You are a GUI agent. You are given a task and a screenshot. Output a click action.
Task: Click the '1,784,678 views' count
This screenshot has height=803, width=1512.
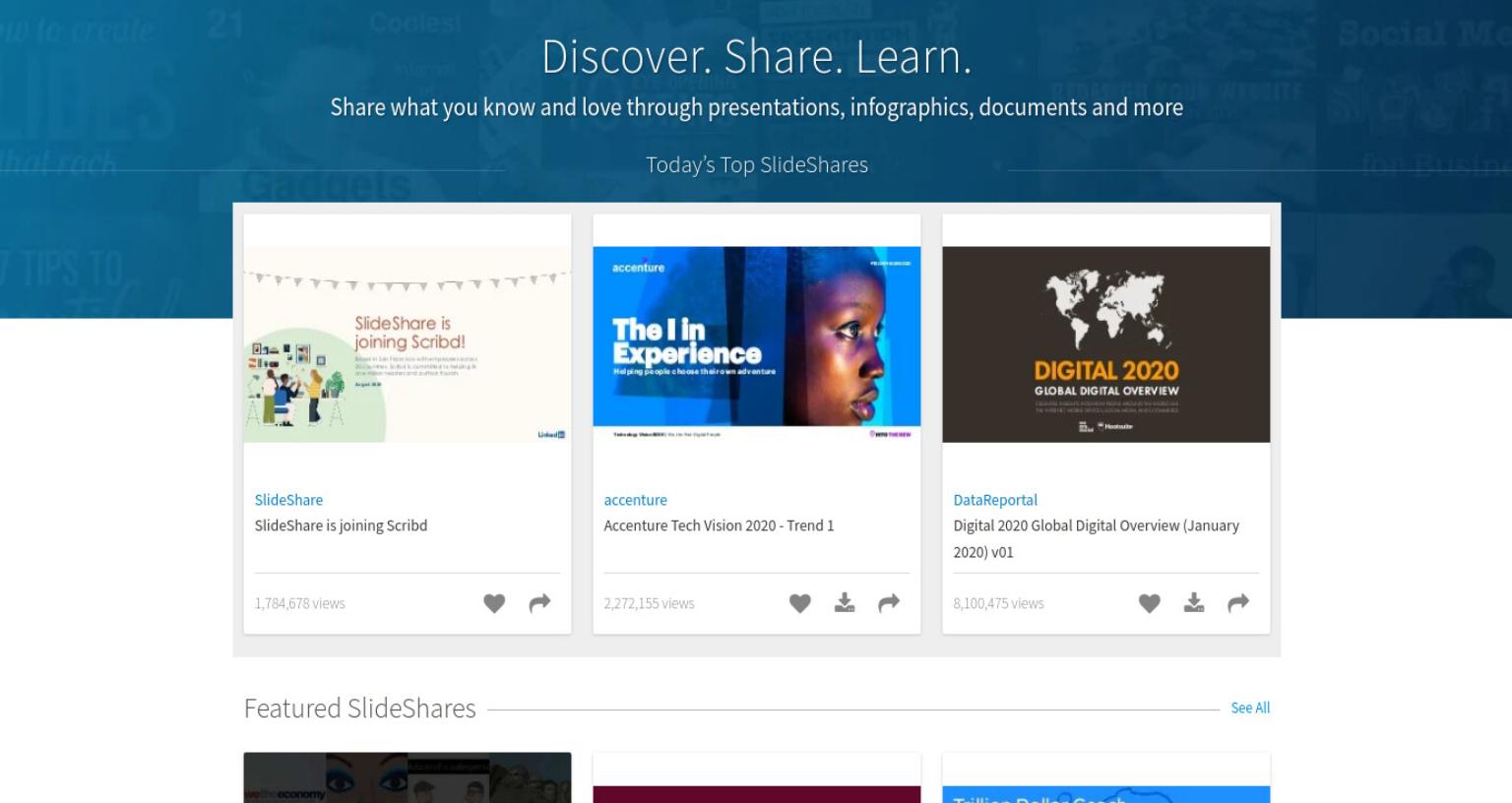300,603
